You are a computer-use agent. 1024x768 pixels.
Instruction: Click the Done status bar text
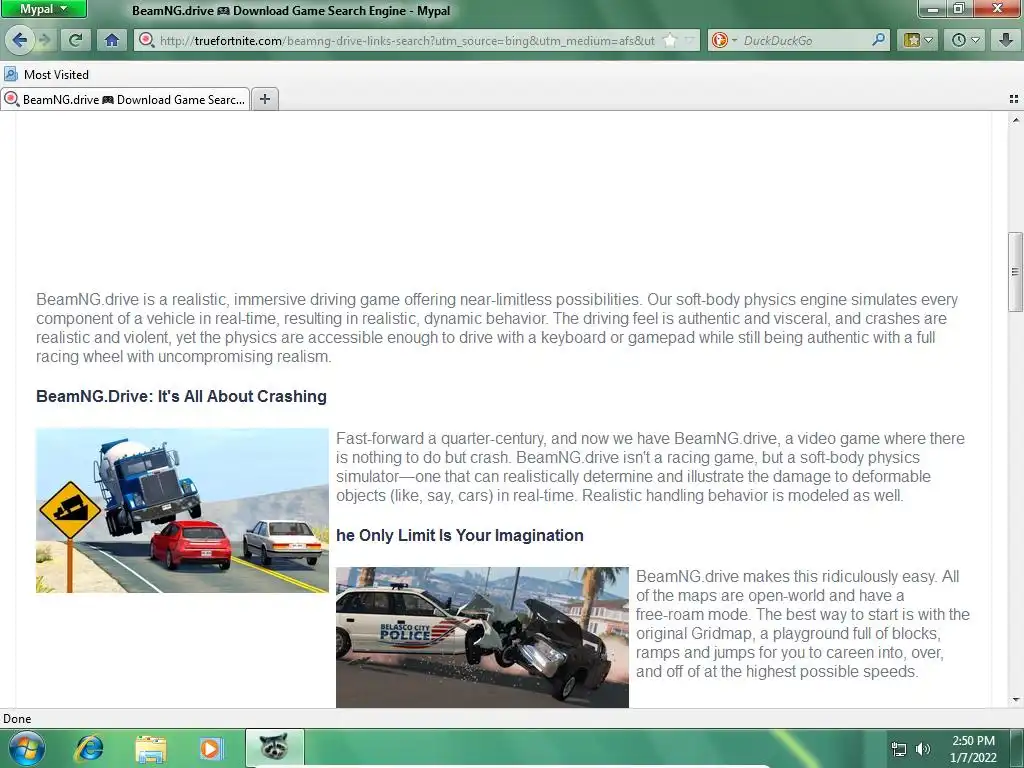pyautogui.click(x=17, y=718)
